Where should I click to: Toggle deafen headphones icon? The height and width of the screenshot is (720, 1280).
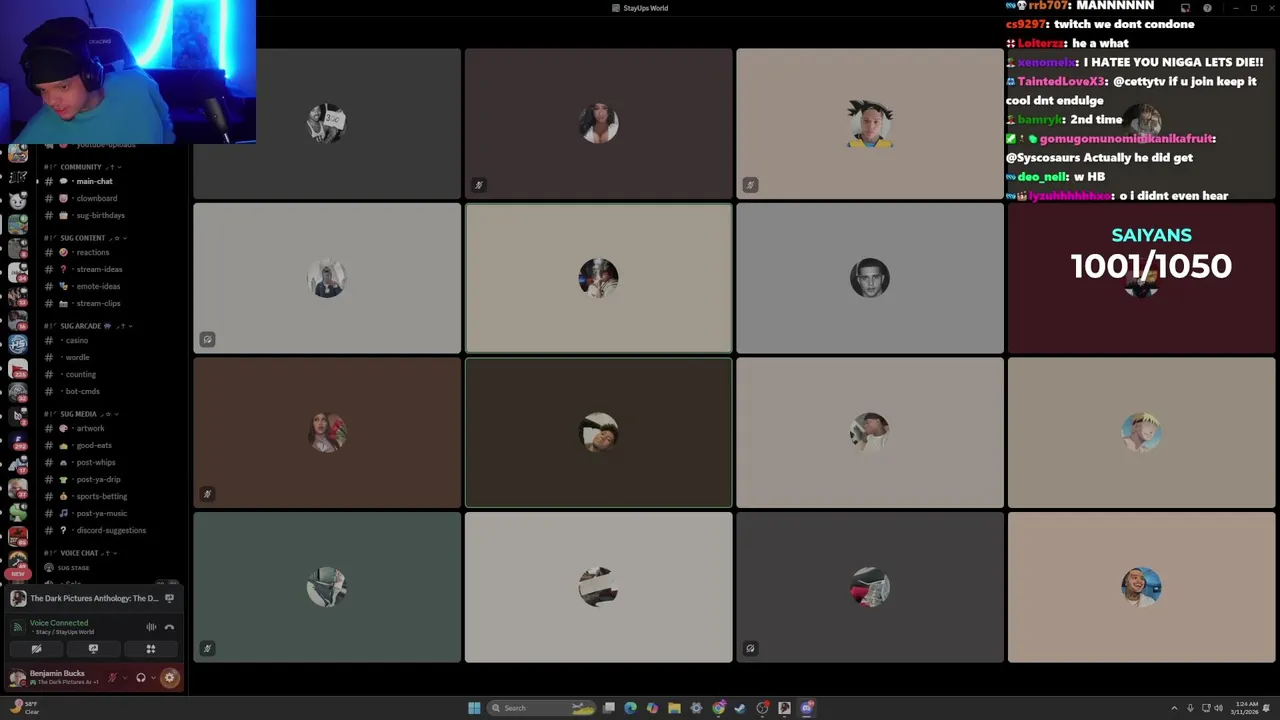141,678
